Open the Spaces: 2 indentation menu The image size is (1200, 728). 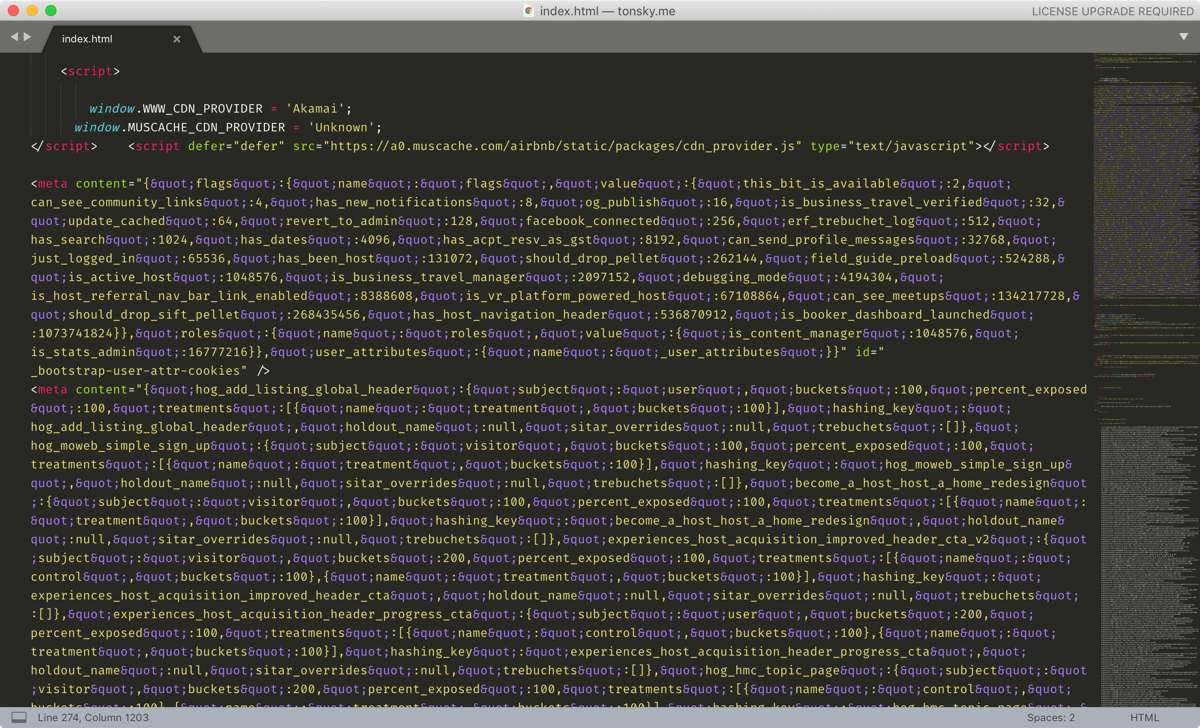pyautogui.click(x=1051, y=718)
